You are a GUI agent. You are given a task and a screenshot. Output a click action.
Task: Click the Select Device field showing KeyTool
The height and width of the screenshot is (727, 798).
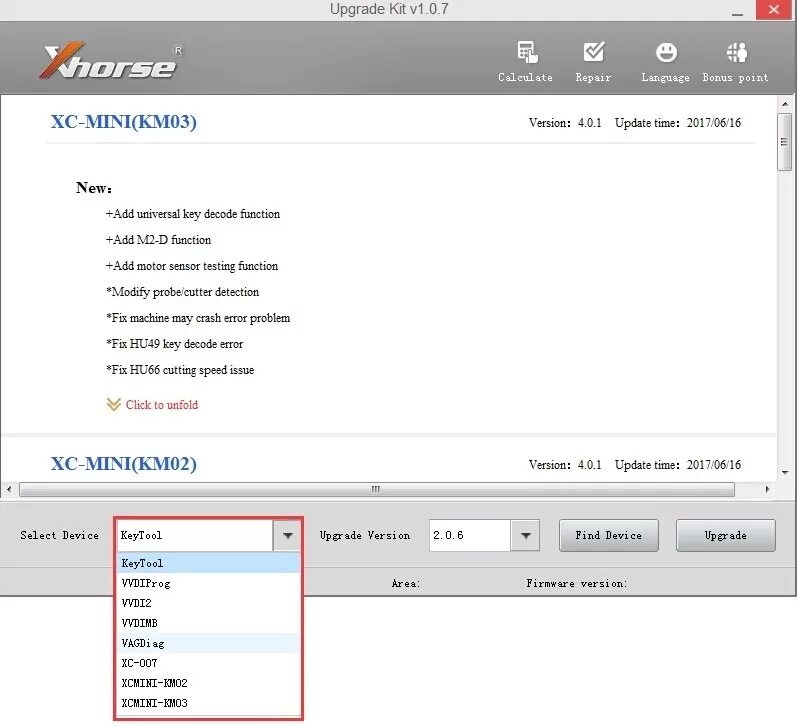point(195,535)
